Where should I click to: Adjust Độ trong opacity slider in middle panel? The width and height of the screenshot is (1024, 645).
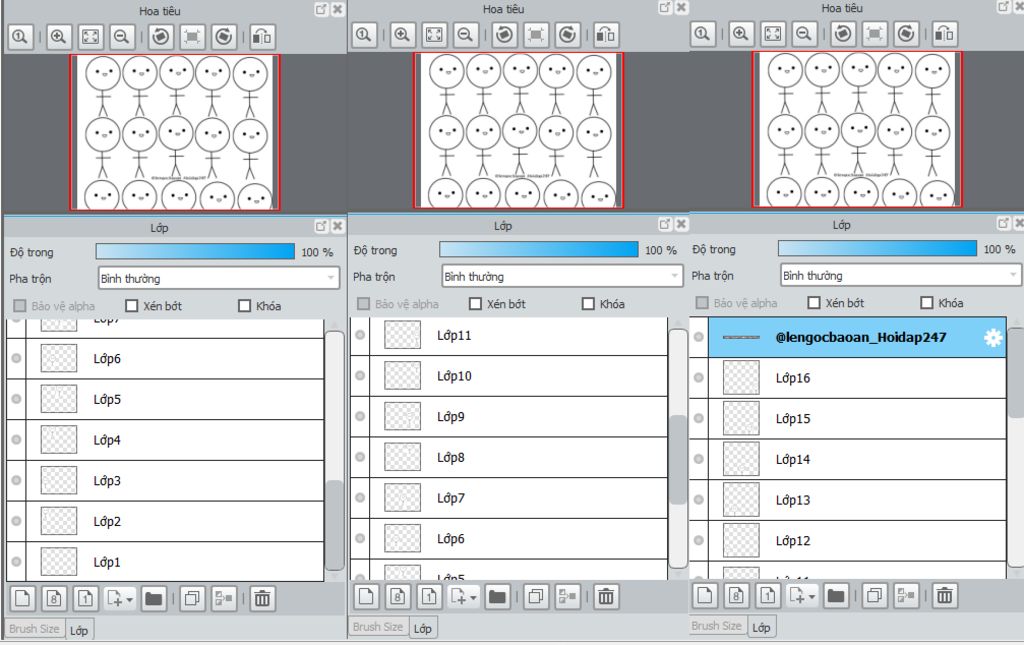539,249
